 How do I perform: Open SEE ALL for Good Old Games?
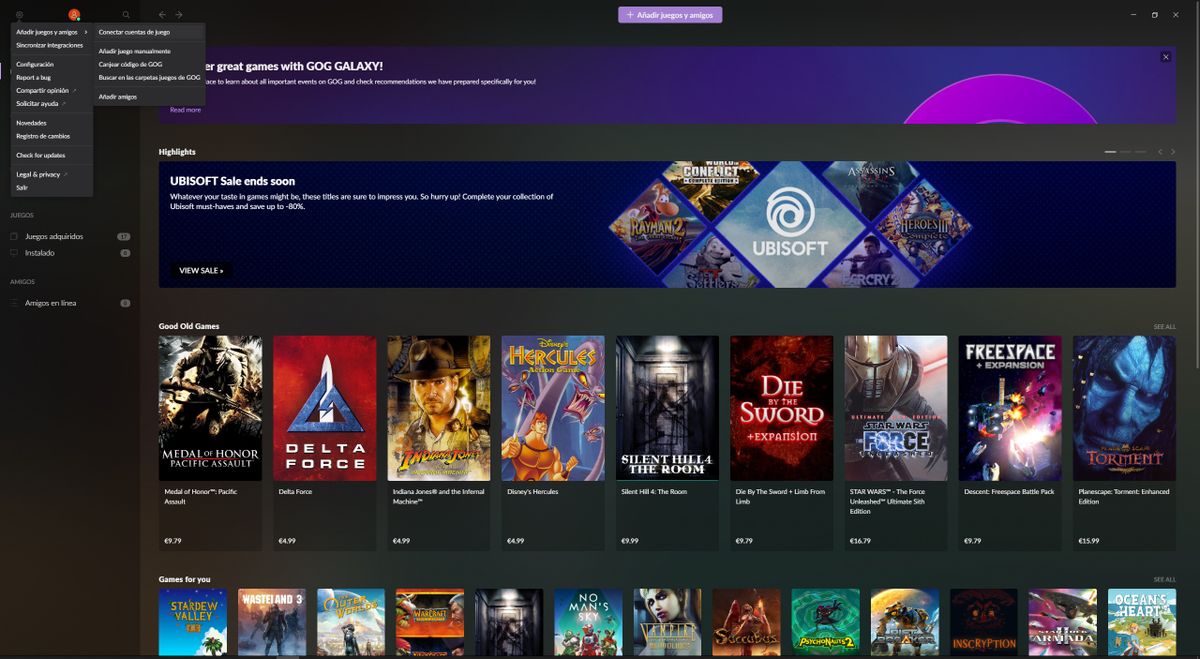(1164, 326)
